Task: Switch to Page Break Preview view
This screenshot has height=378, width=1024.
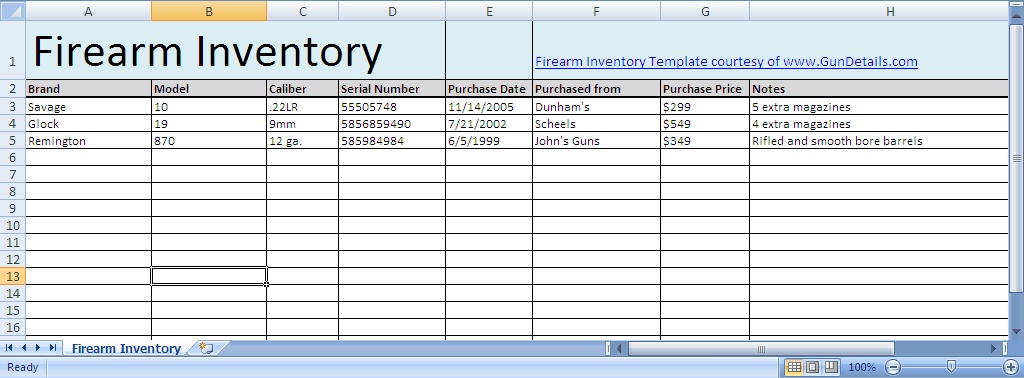Action: tap(831, 367)
